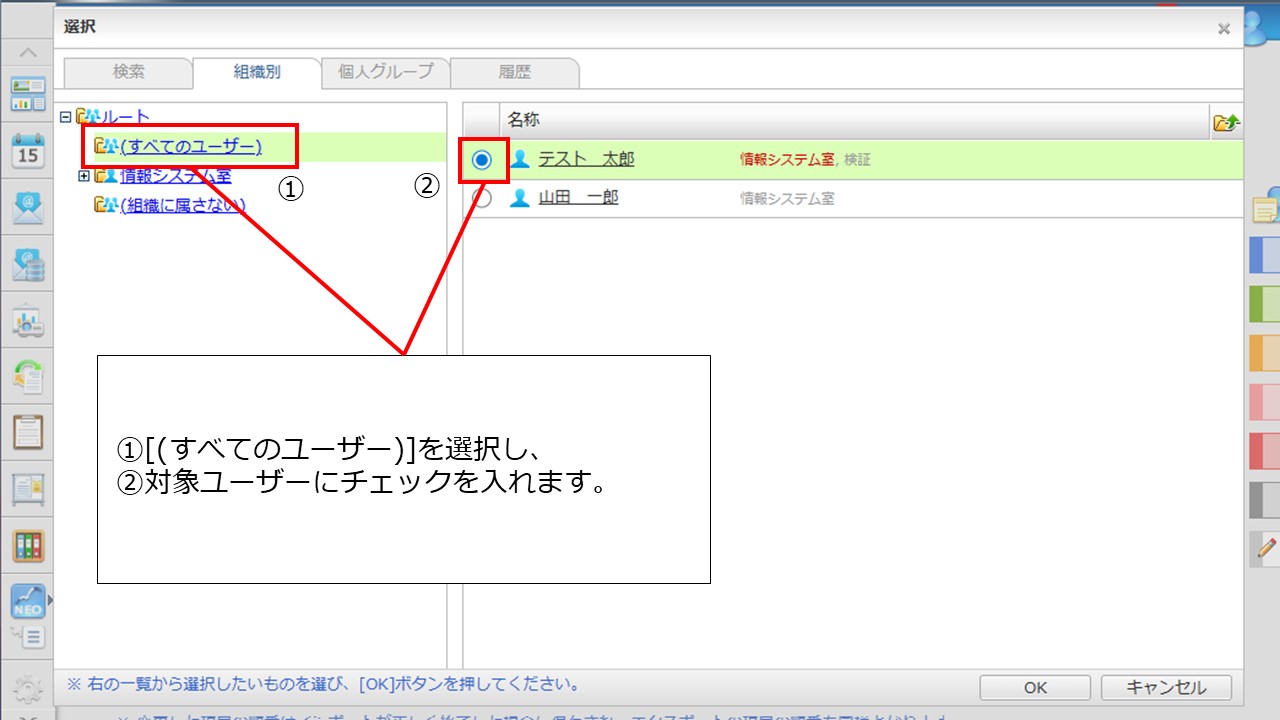Image resolution: width=1280 pixels, height=720 pixels.
Task: Open the calendar icon showing 15
Action: [x=28, y=151]
